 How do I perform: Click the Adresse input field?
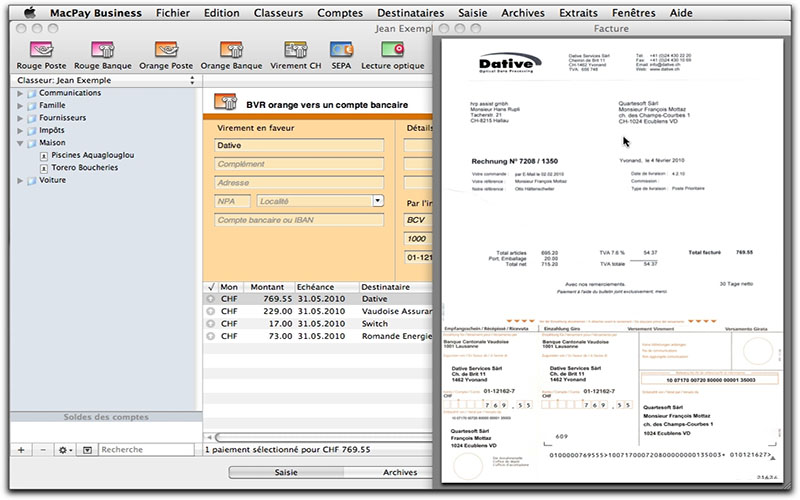pos(299,183)
